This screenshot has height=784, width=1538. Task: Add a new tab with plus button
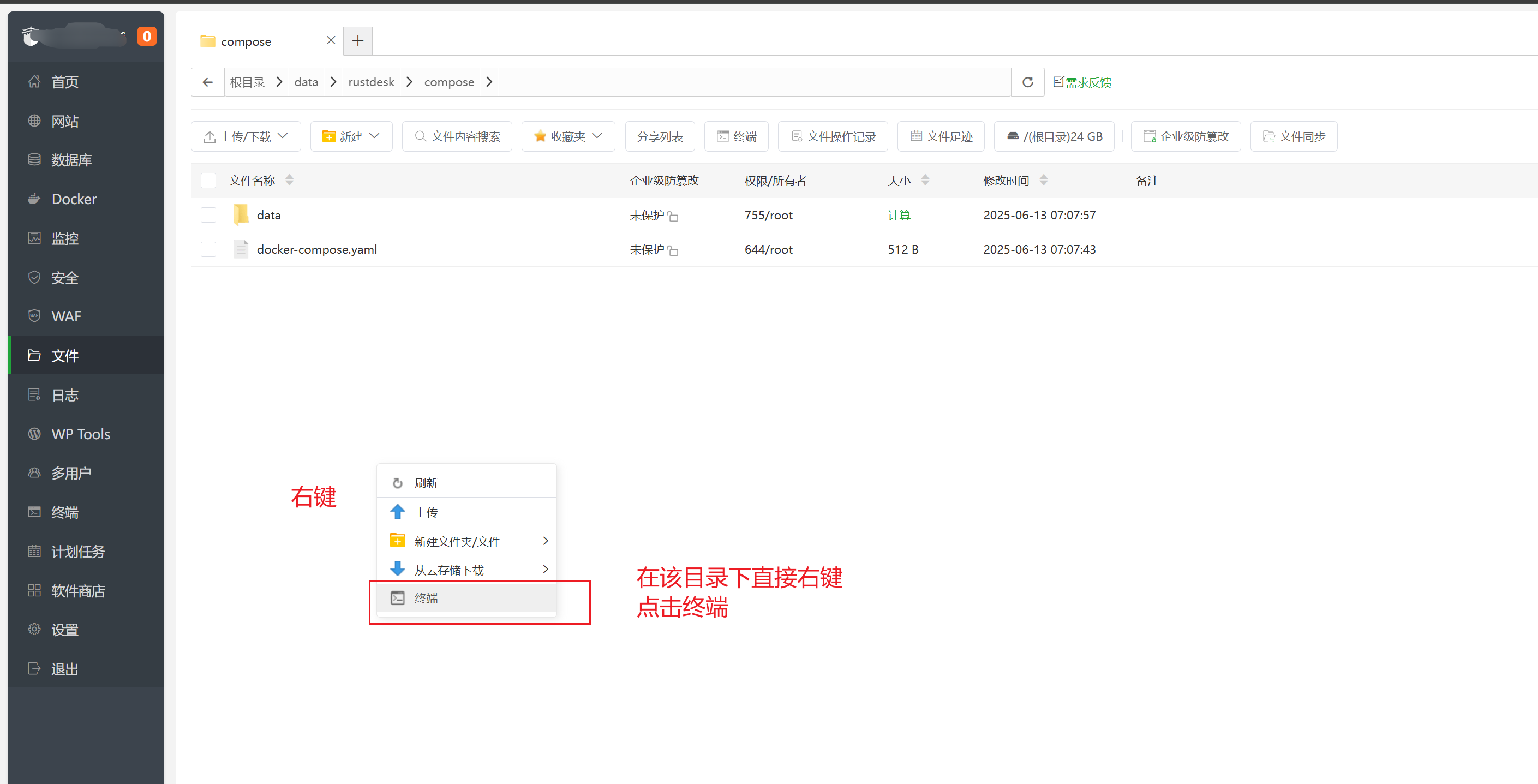click(x=358, y=40)
